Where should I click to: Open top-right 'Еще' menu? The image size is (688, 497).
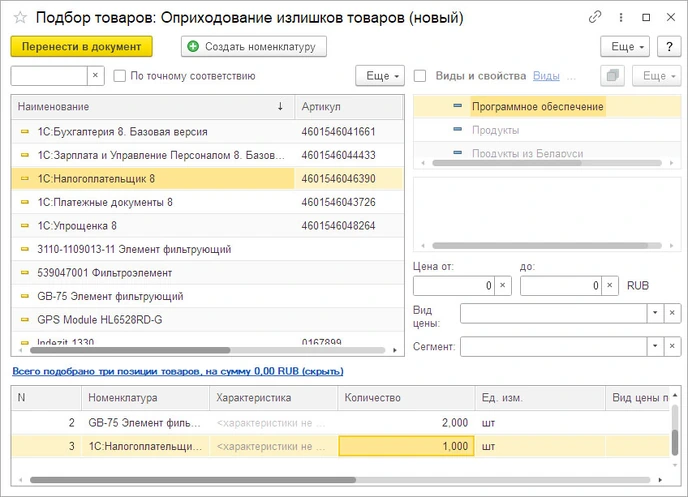pyautogui.click(x=628, y=46)
